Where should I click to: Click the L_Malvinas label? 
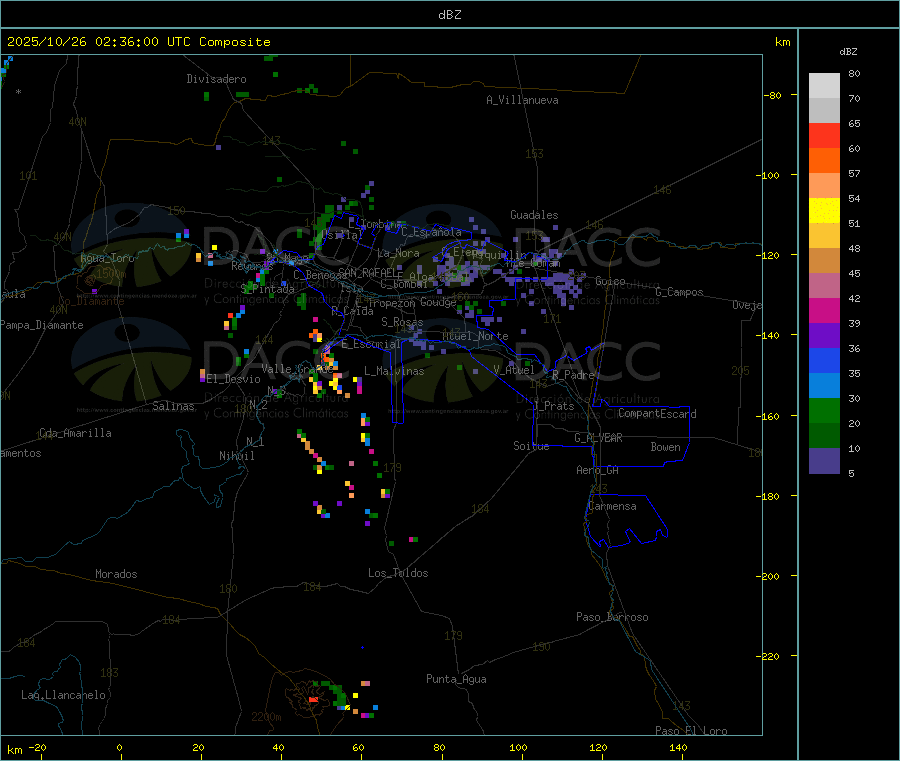(x=394, y=371)
